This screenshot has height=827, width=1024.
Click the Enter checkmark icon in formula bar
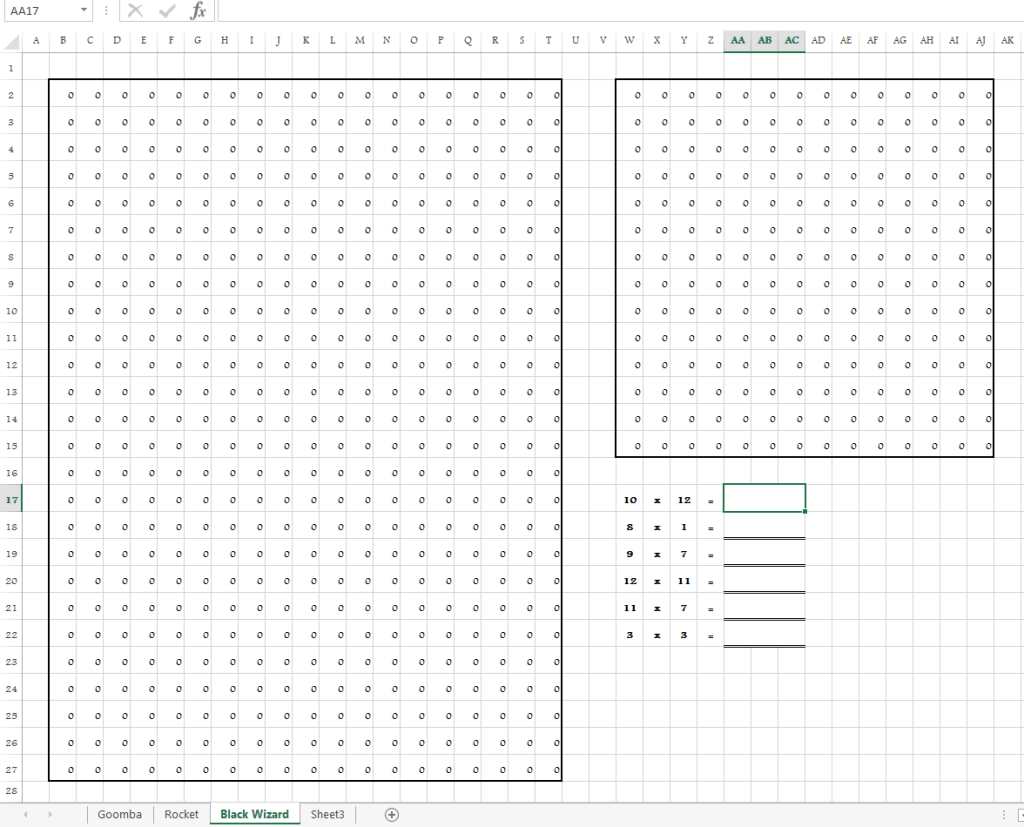pyautogui.click(x=167, y=11)
